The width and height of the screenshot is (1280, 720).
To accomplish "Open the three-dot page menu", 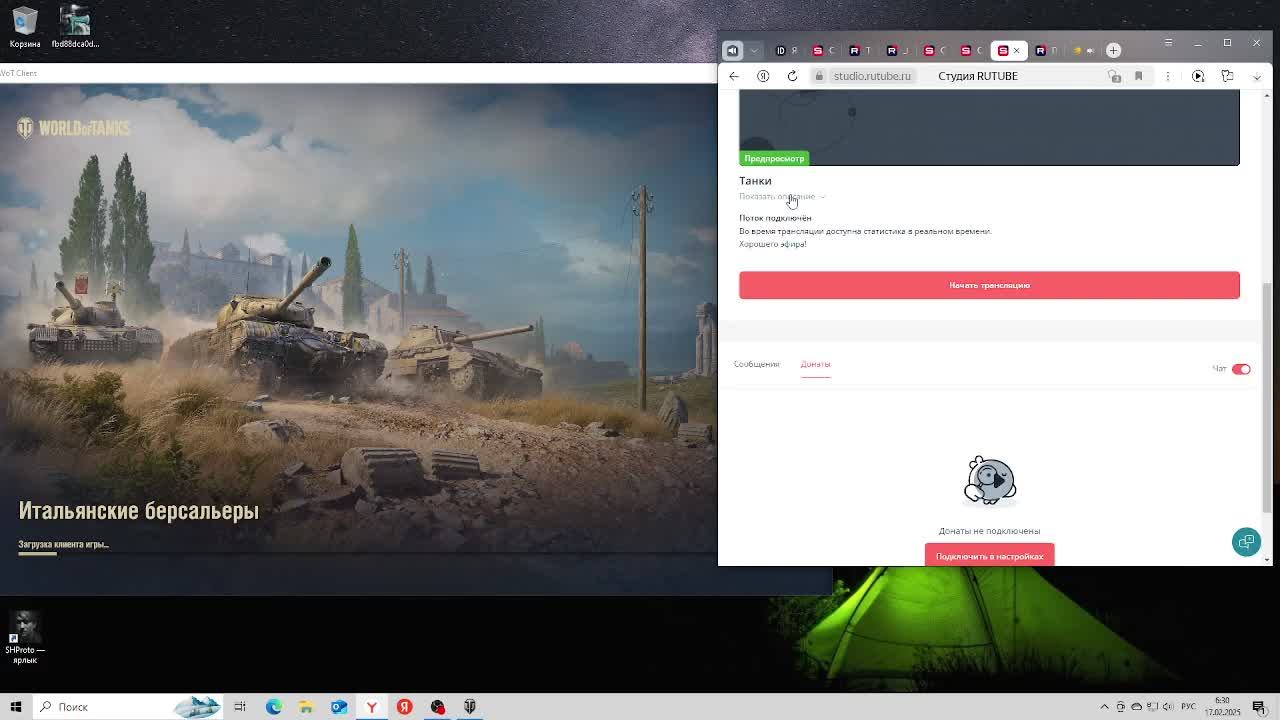I will (x=1167, y=76).
